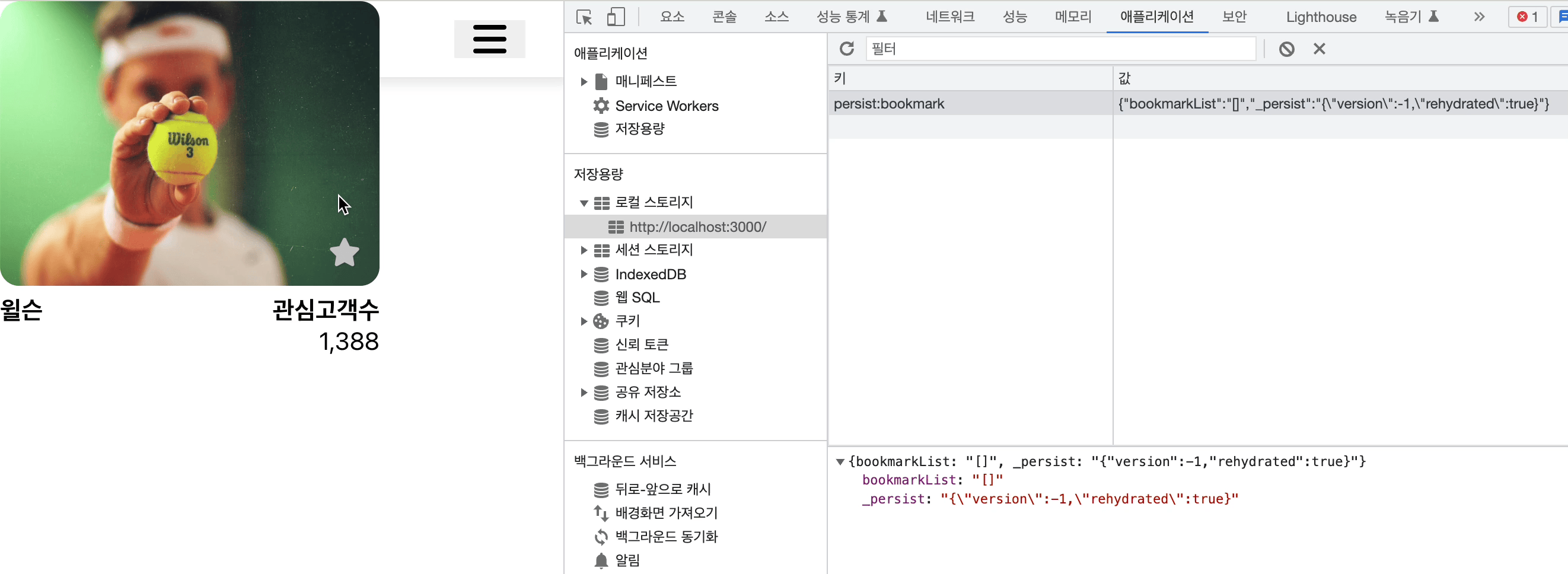This screenshot has width=1568, height=574.
Task: Switch to the 콘솔 tab
Action: (724, 17)
